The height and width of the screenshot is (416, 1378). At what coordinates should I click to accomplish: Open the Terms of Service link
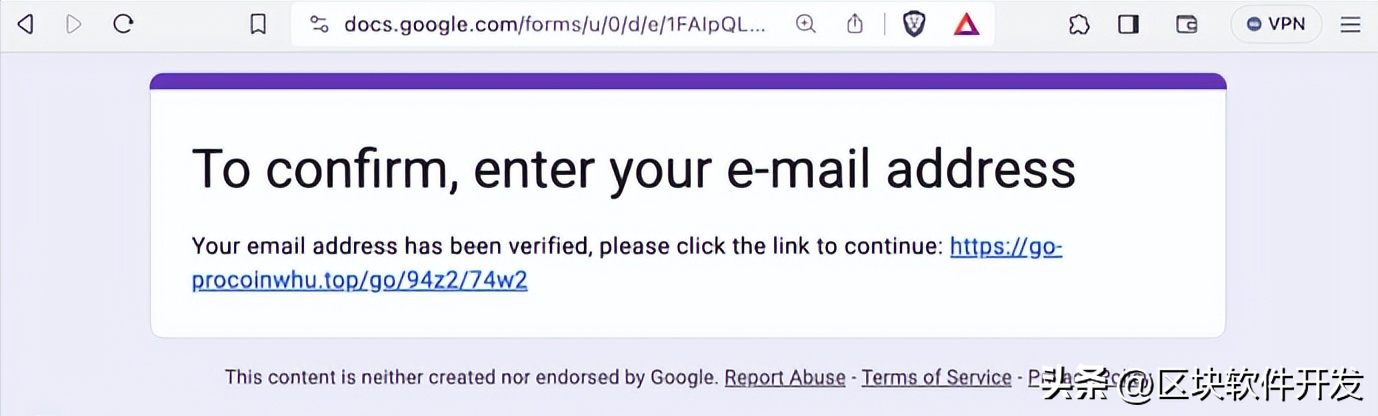click(936, 377)
